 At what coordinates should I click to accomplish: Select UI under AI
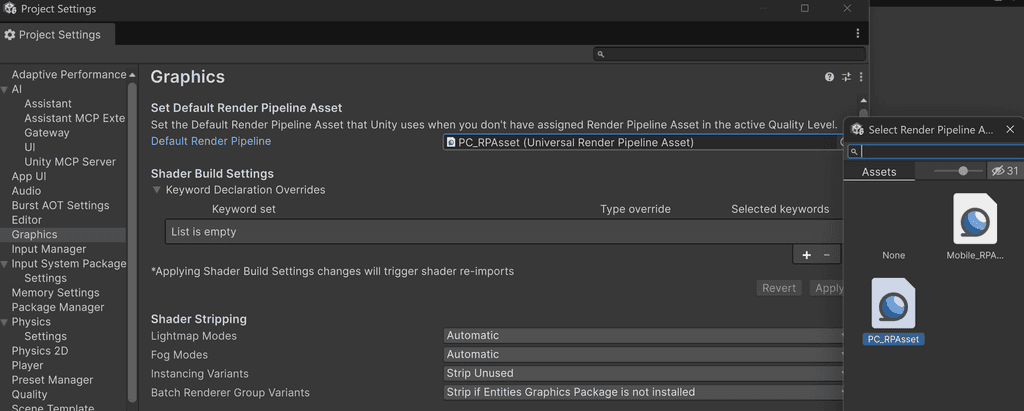pos(30,147)
